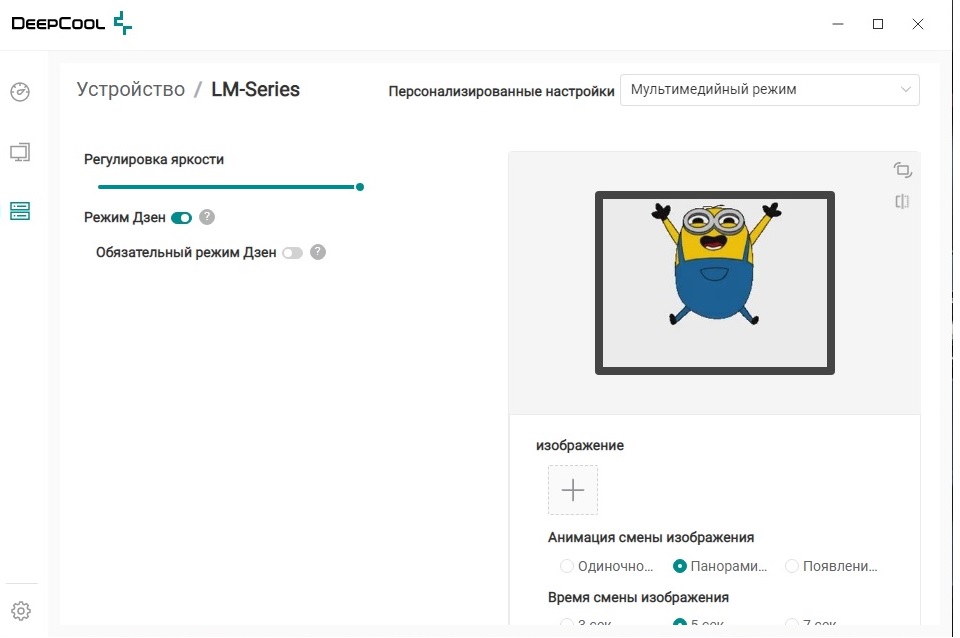Add a new image with plus tile
The height and width of the screenshot is (638, 960).
573,490
